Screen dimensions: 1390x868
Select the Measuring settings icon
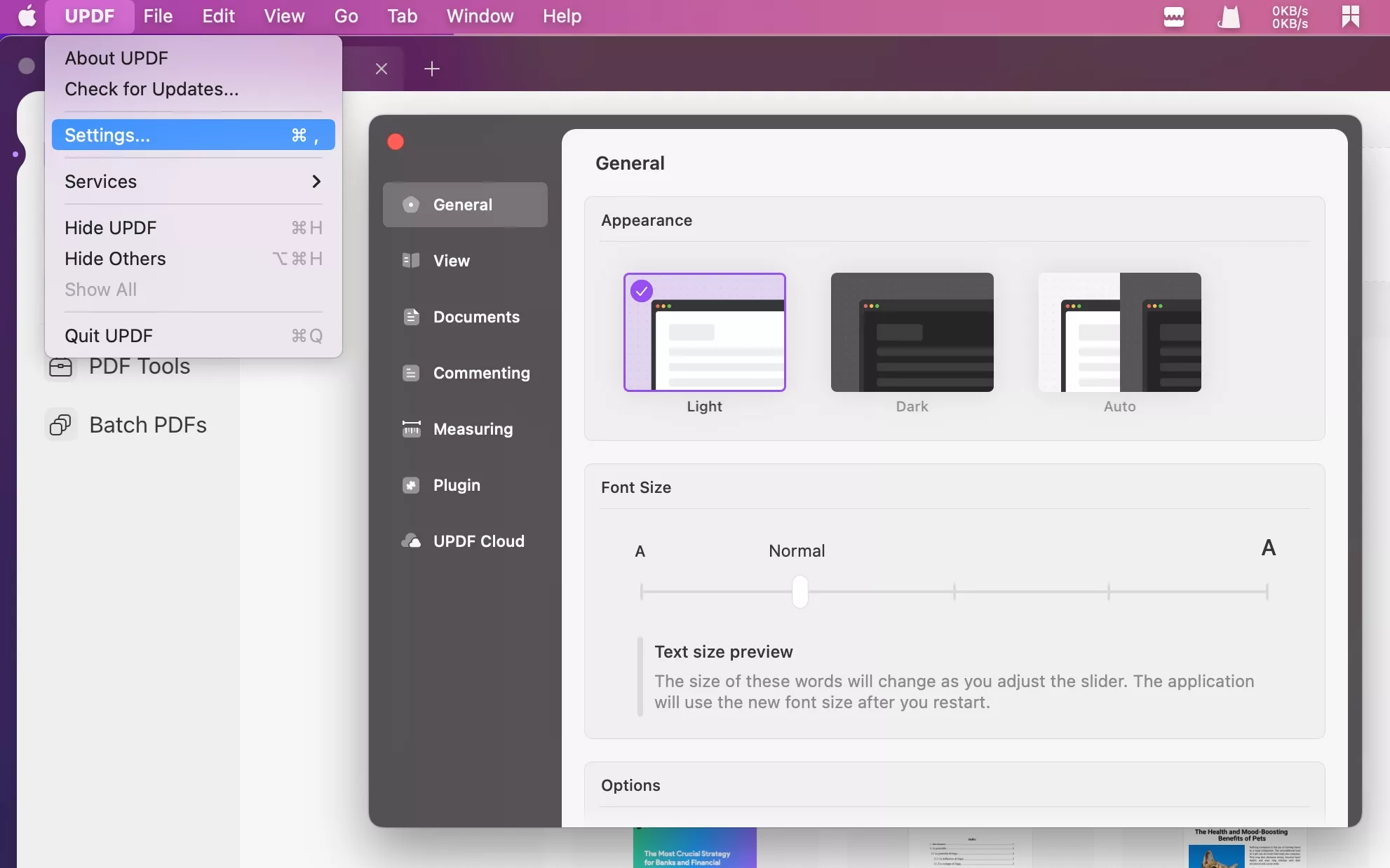click(x=410, y=428)
